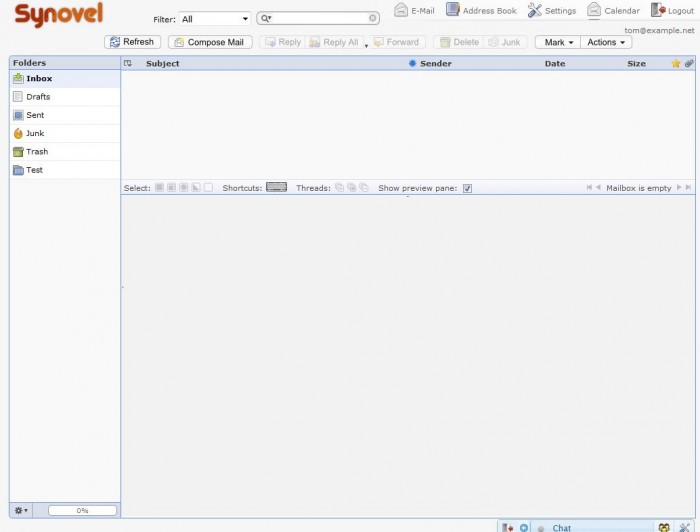Go to the last page of messages
The height and width of the screenshot is (532, 700).
coord(688,187)
